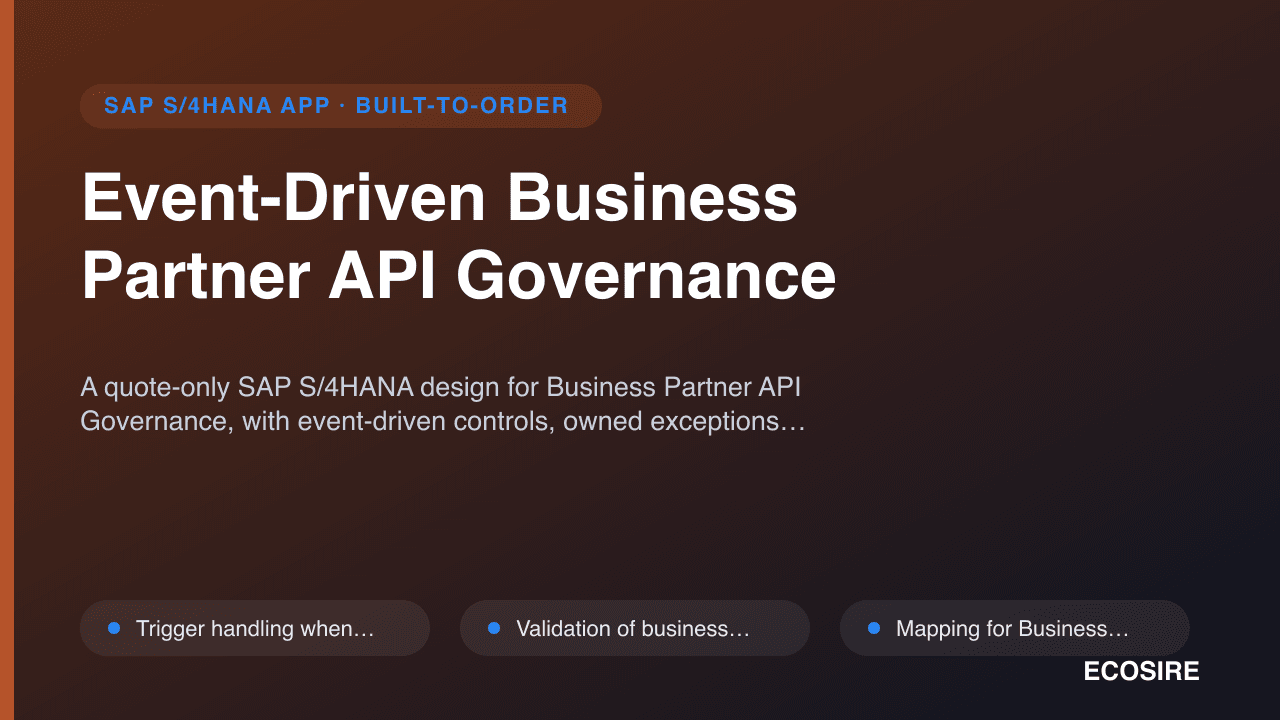Screen dimensions: 1280x720
Task: Select the 'Validation of business…' pill
Action: (x=635, y=628)
